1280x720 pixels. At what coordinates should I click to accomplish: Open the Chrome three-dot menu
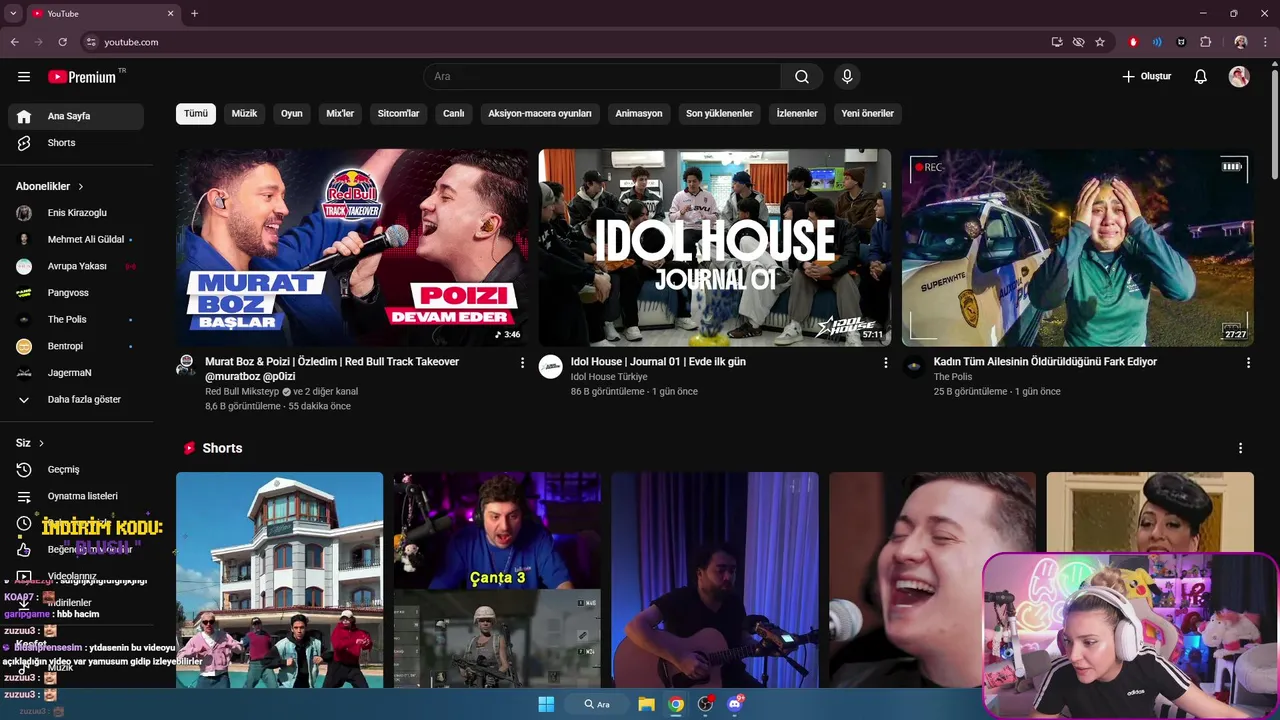point(1265,42)
